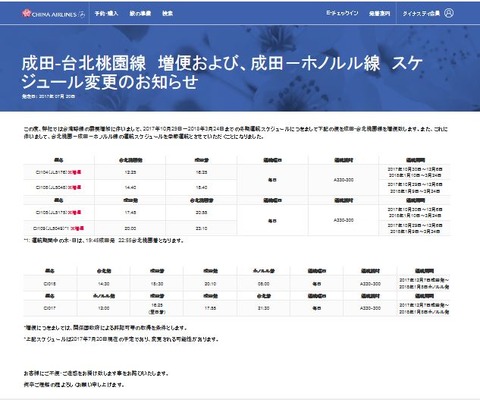Open the 検索 menu

tap(167, 13)
